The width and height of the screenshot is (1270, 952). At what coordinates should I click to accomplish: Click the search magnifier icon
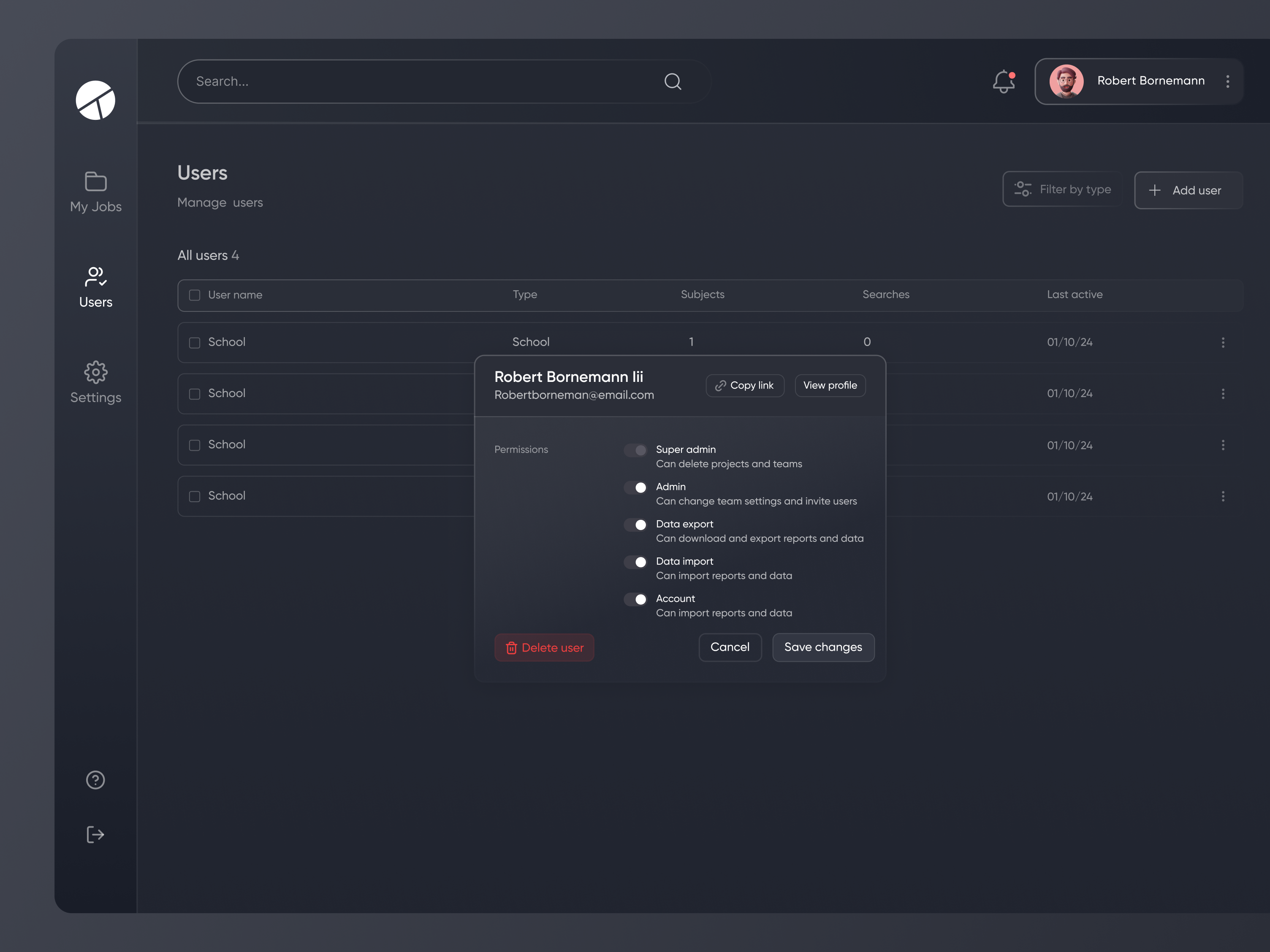[673, 81]
